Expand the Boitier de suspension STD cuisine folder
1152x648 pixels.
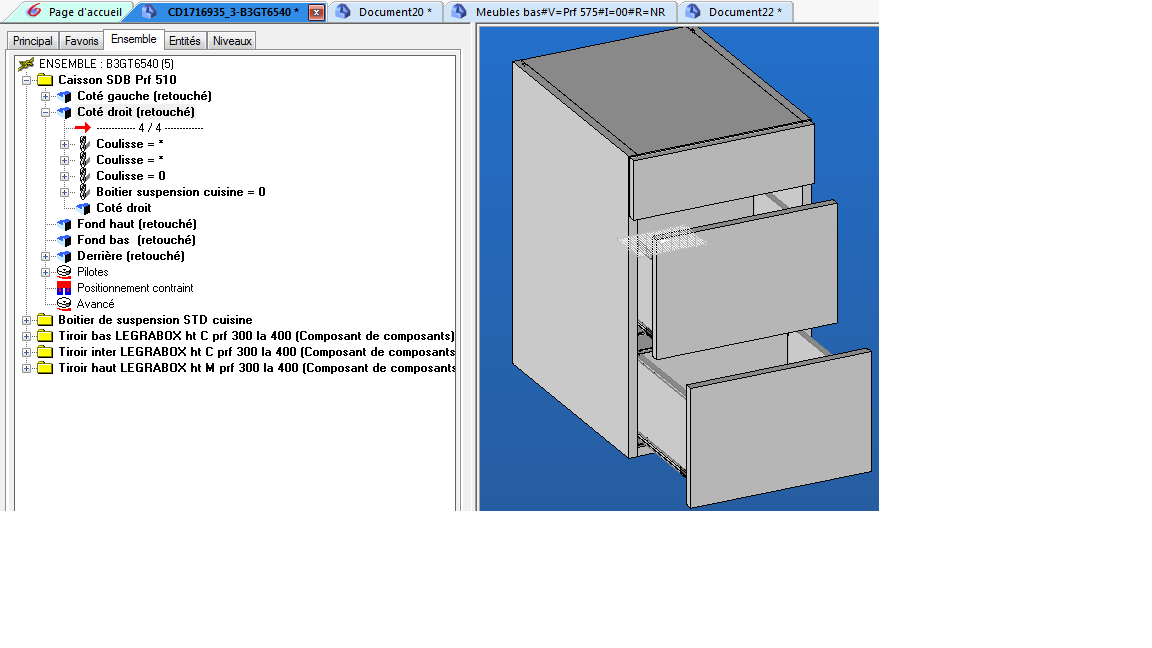coord(26,320)
